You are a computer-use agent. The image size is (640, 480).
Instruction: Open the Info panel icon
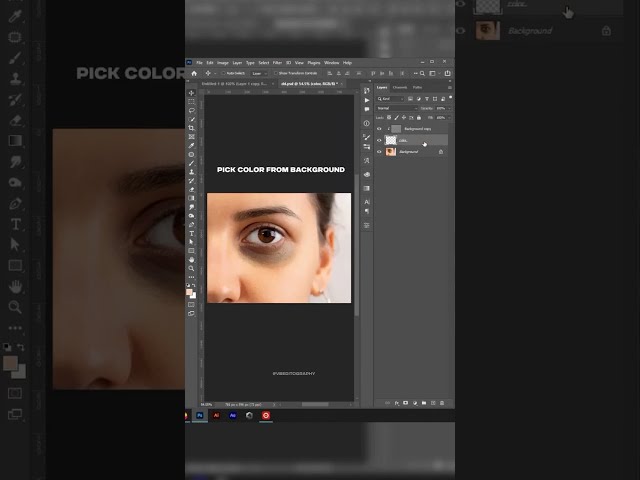point(367,123)
